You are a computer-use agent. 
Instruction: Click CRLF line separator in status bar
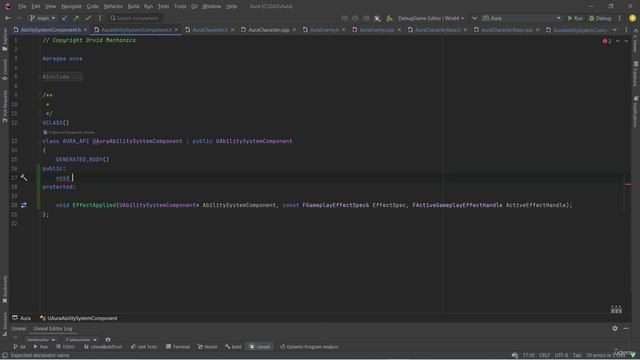[x=544, y=356]
